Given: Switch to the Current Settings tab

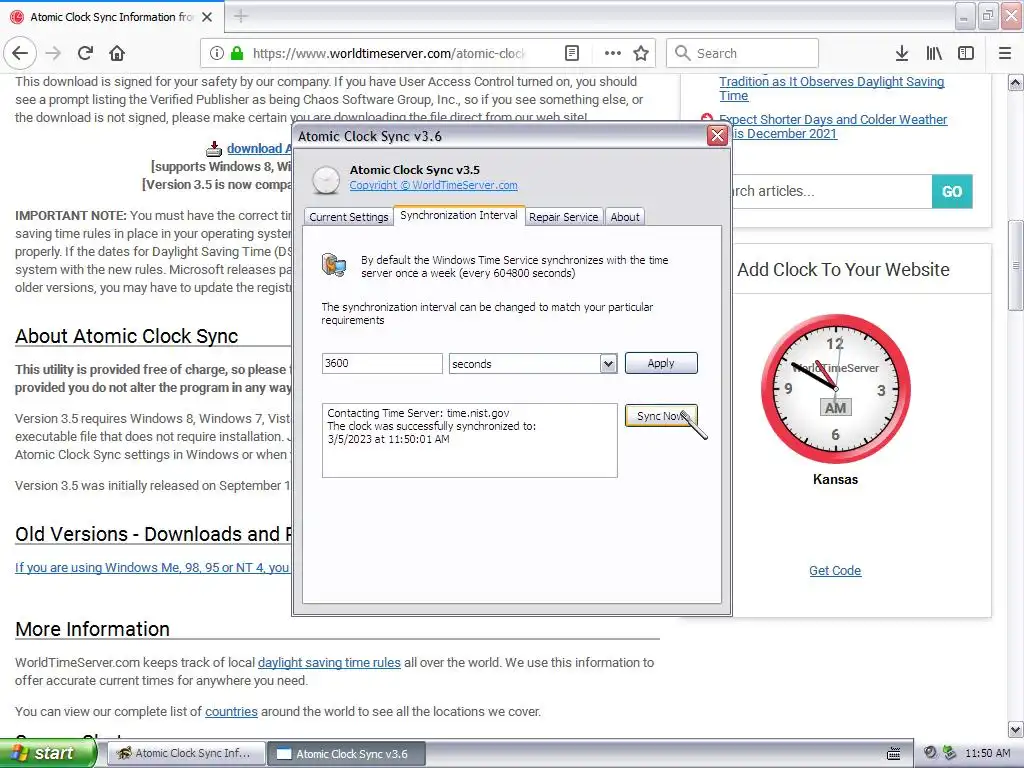Looking at the screenshot, I should tap(349, 217).
